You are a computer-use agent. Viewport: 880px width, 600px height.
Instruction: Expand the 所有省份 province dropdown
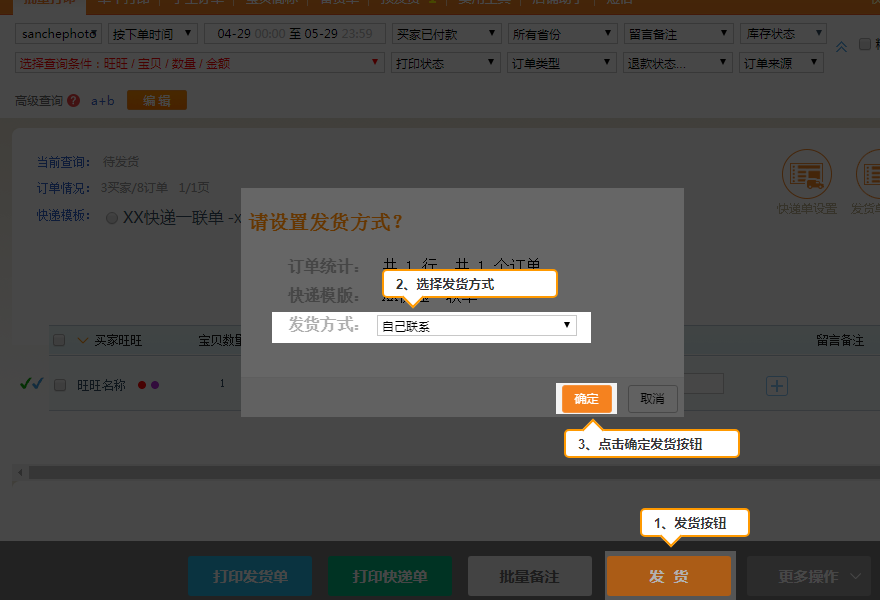tap(562, 34)
